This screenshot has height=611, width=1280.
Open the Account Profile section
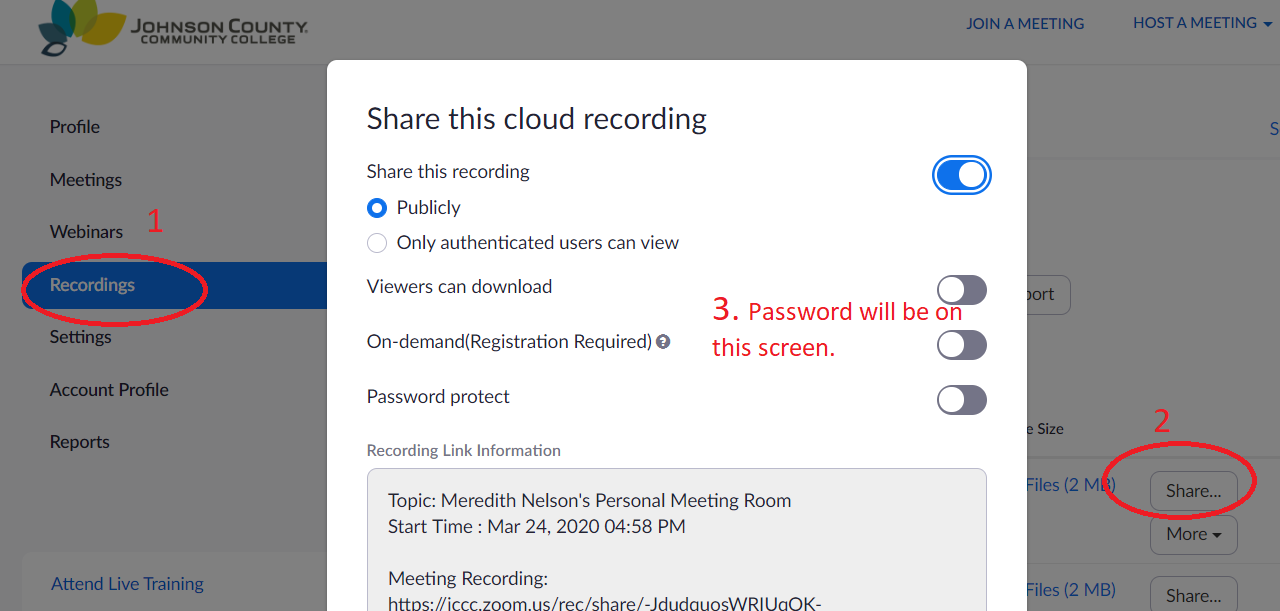coord(108,389)
